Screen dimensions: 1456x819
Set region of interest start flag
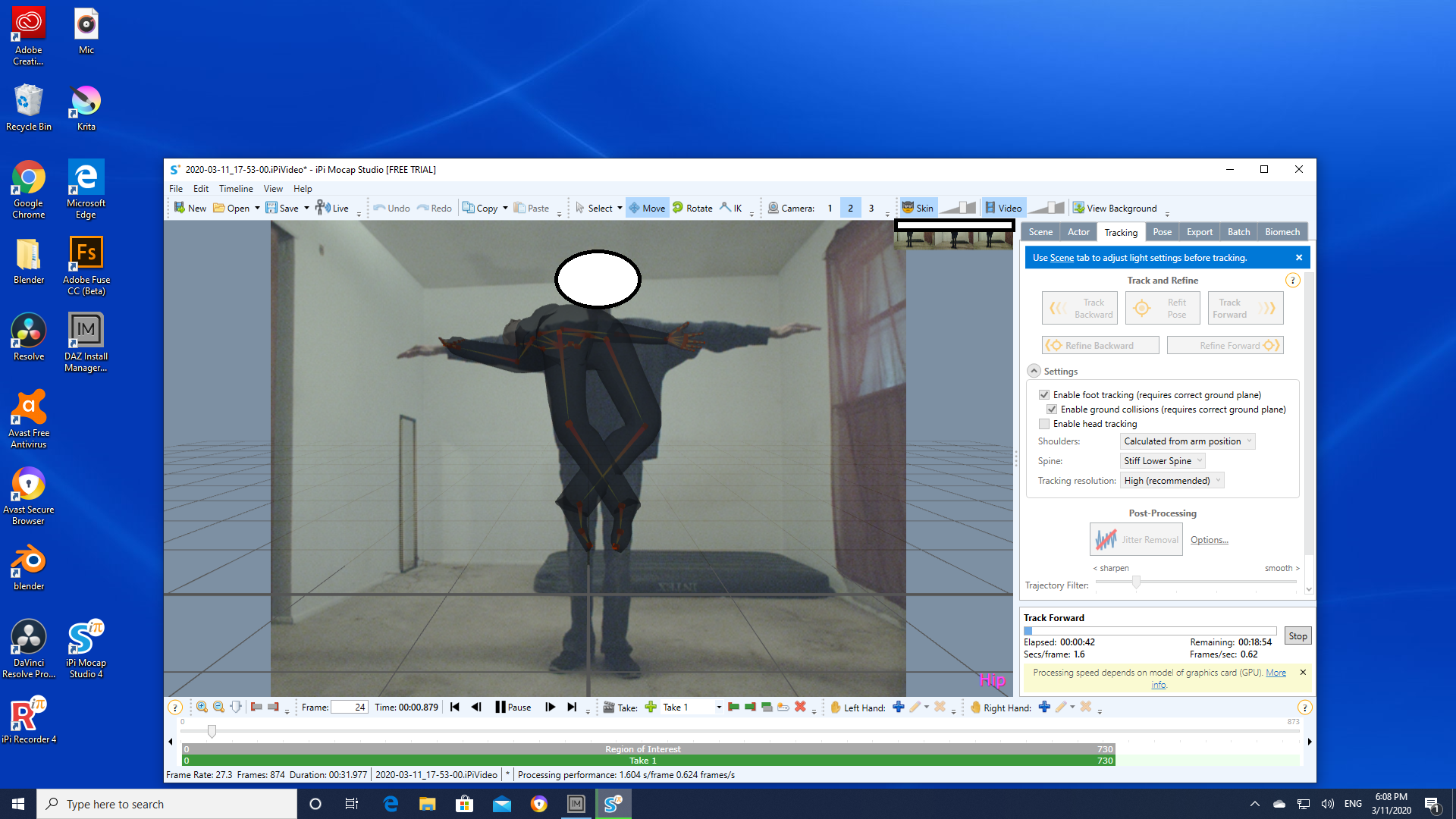[256, 707]
